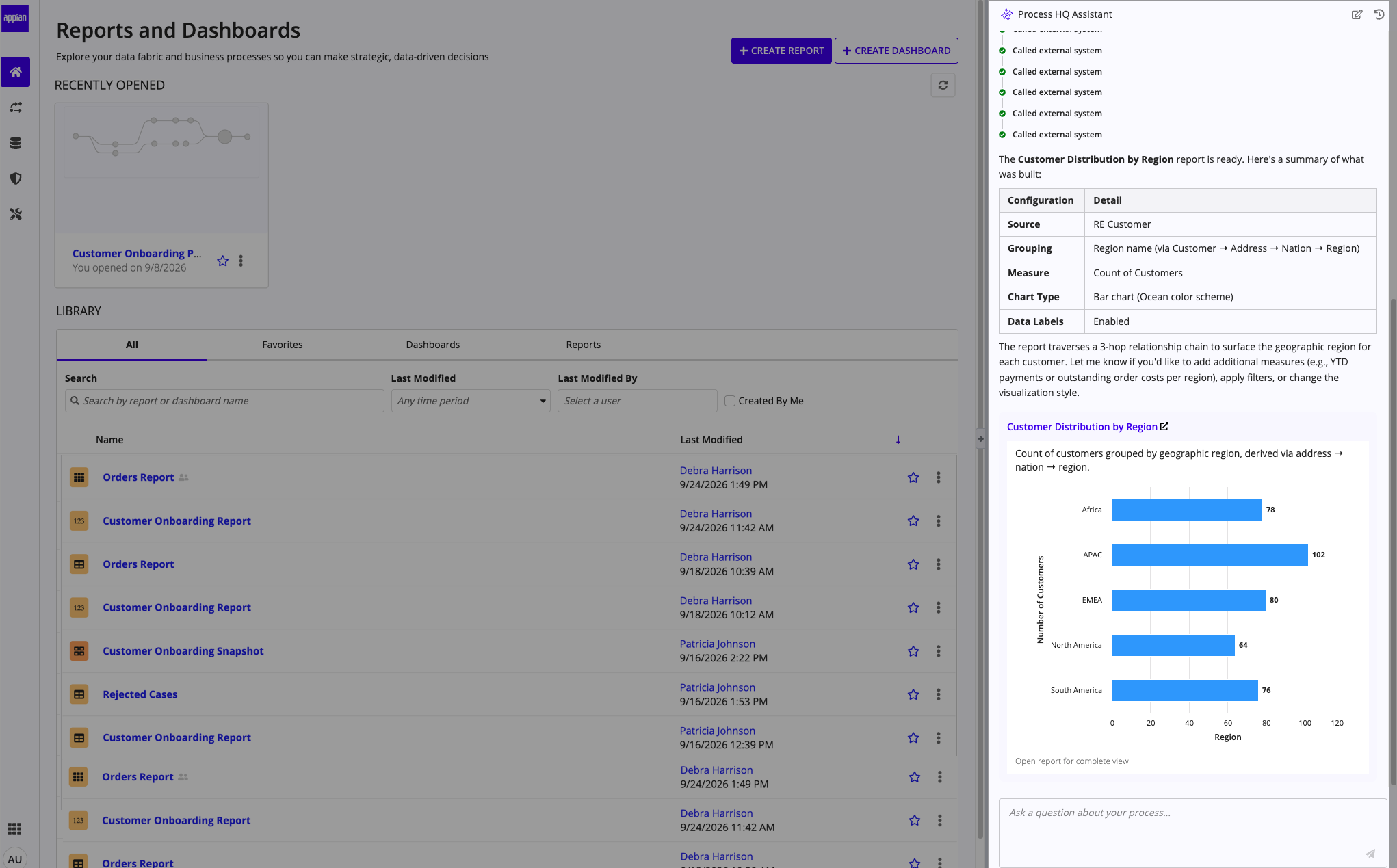Focus the Select a user field
1397x868 pixels.
click(x=638, y=401)
